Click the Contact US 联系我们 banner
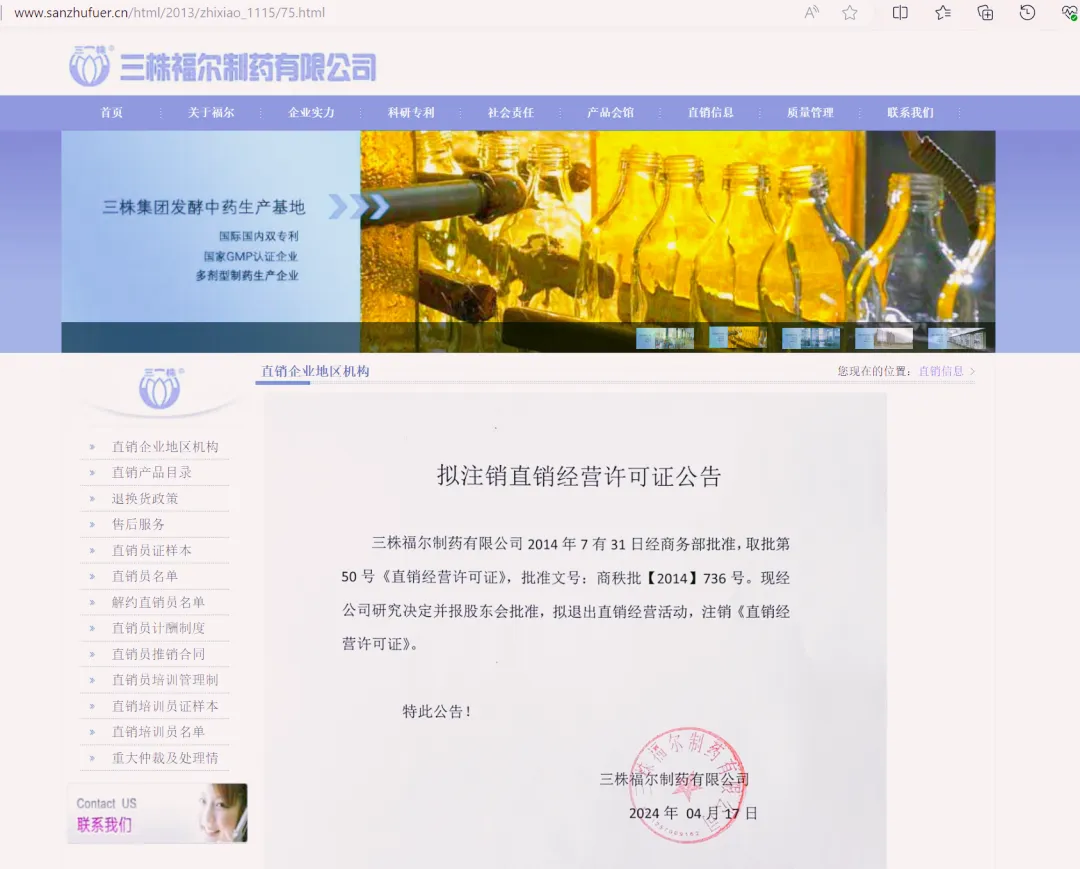Image resolution: width=1080 pixels, height=869 pixels. (158, 813)
